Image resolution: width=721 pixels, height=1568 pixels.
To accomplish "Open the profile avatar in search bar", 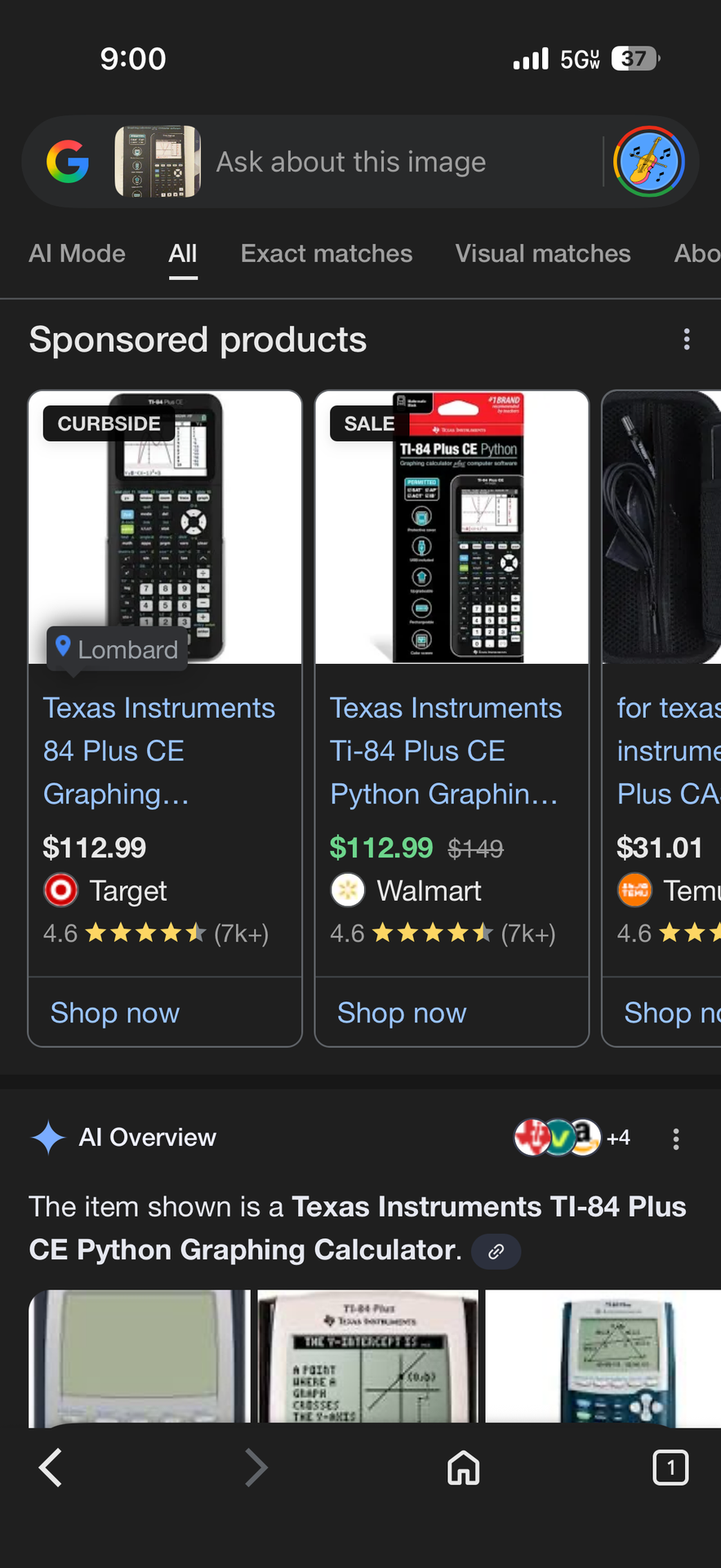I will tap(649, 162).
